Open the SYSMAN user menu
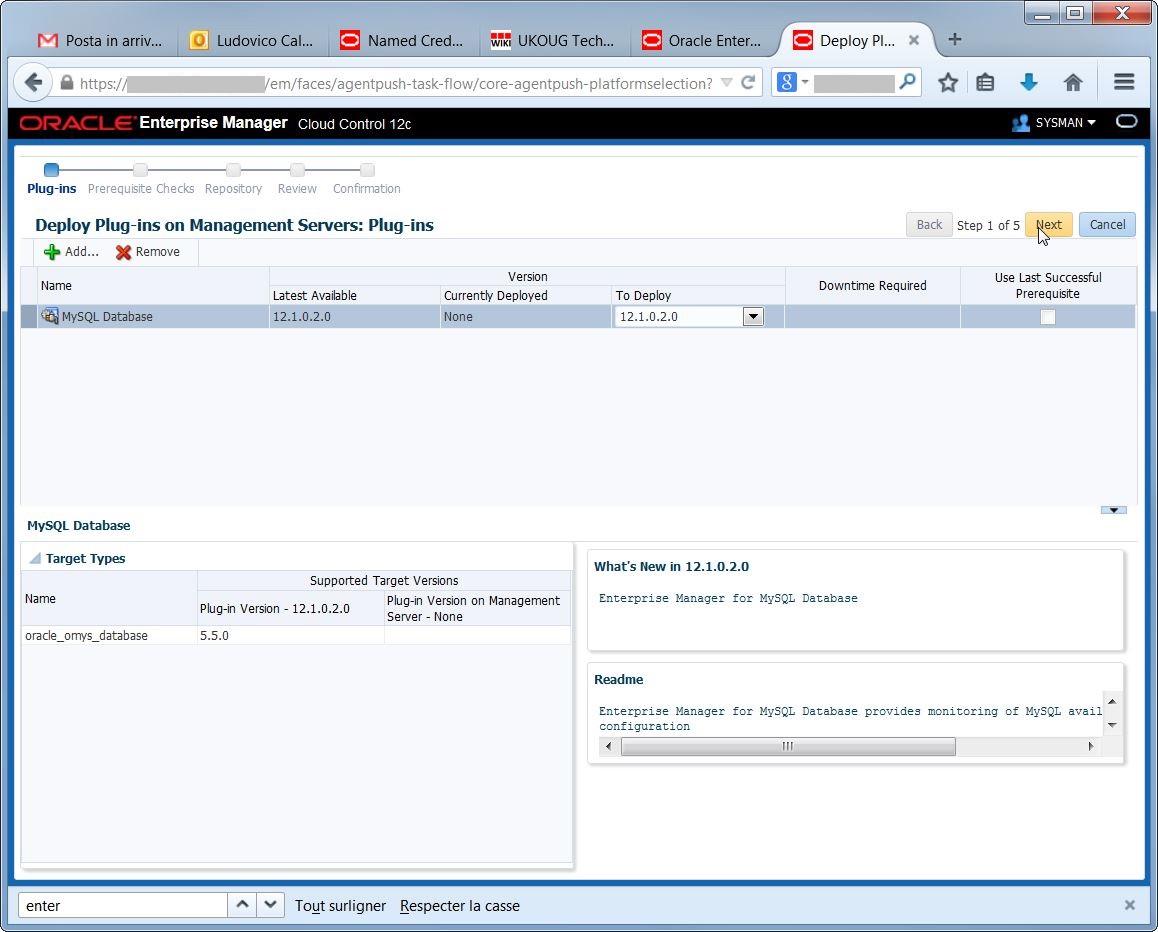 [1054, 123]
